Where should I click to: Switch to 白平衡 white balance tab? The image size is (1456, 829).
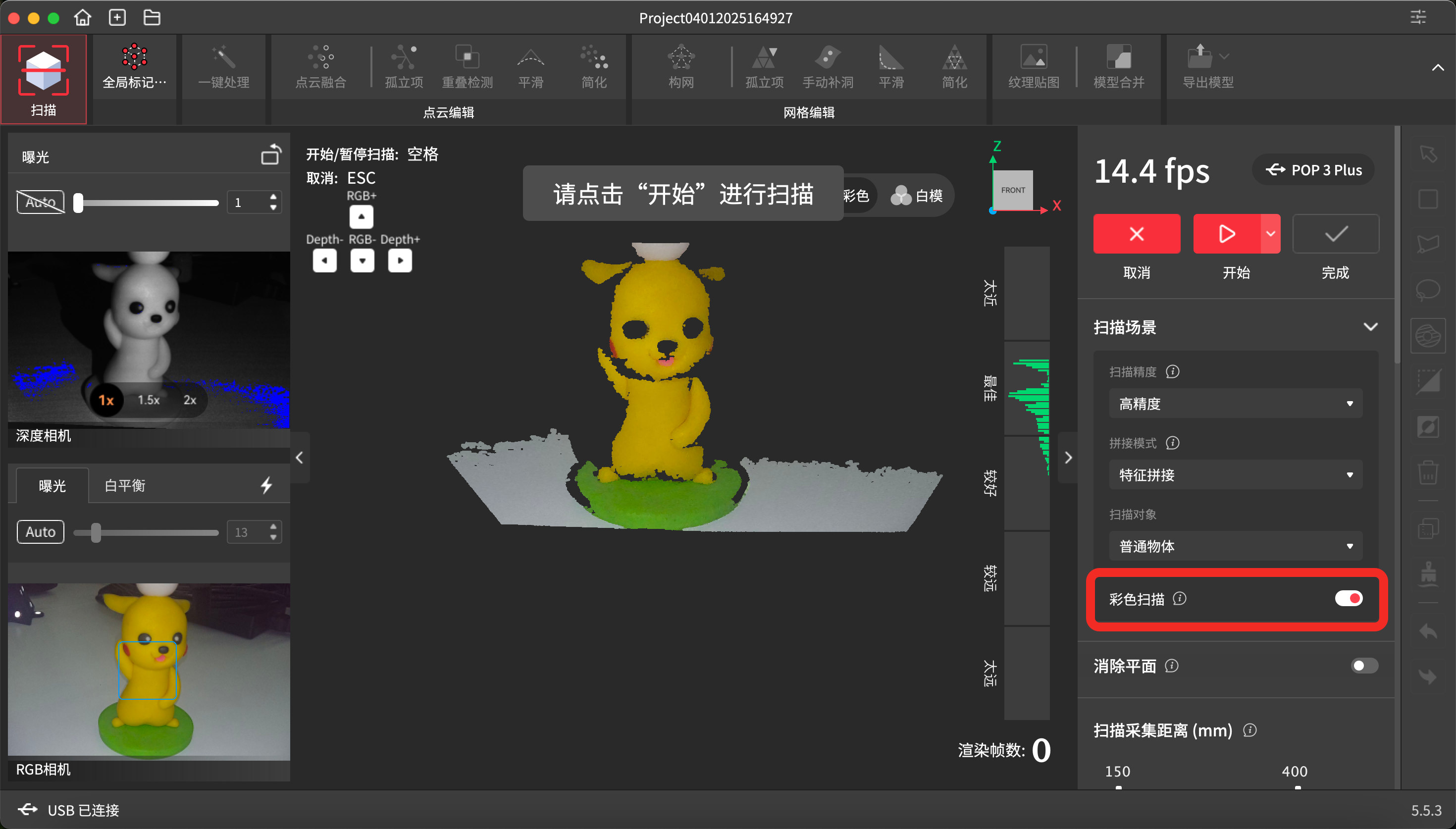click(125, 485)
